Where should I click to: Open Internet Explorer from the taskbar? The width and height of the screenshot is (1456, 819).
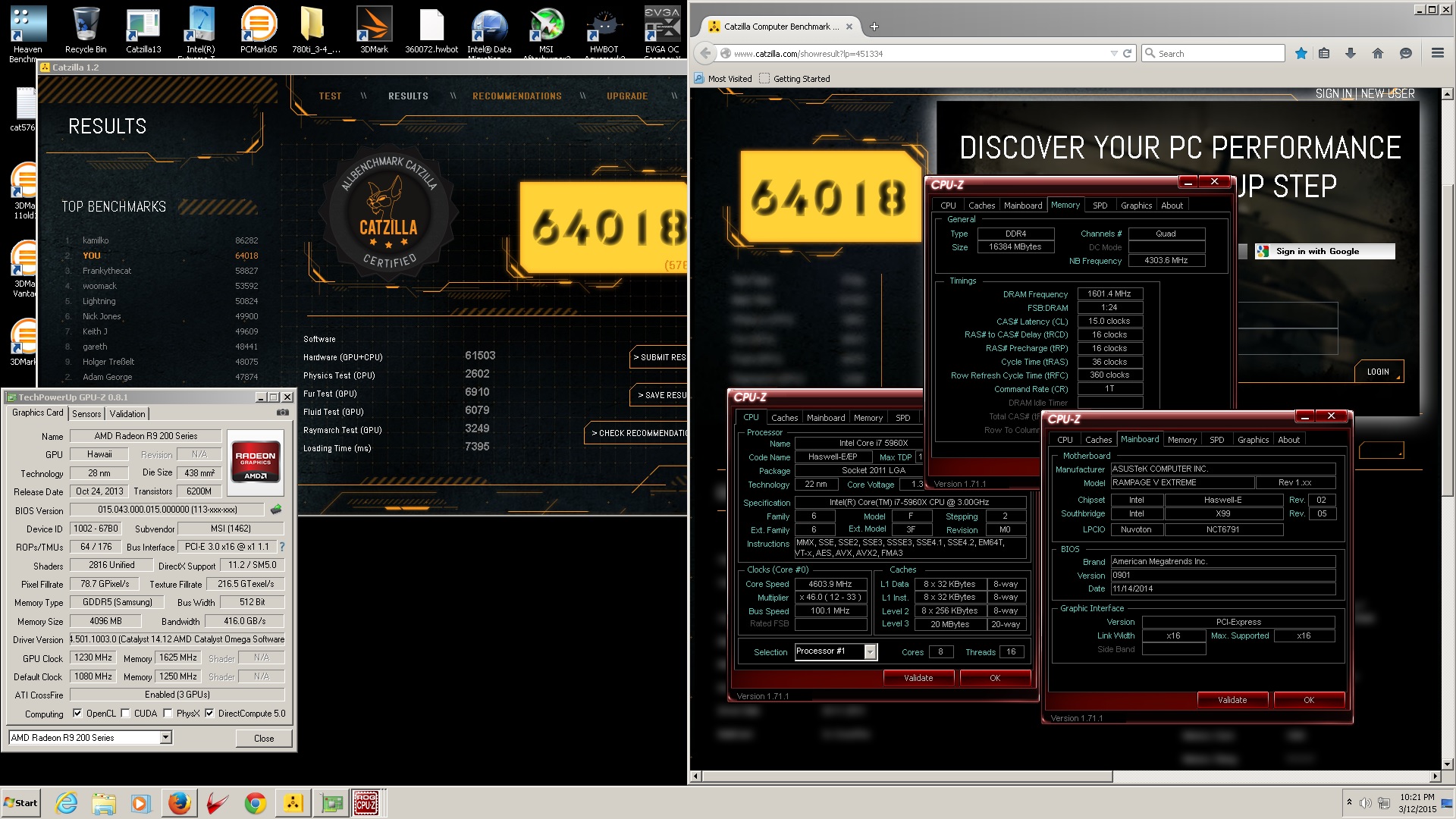point(67,803)
